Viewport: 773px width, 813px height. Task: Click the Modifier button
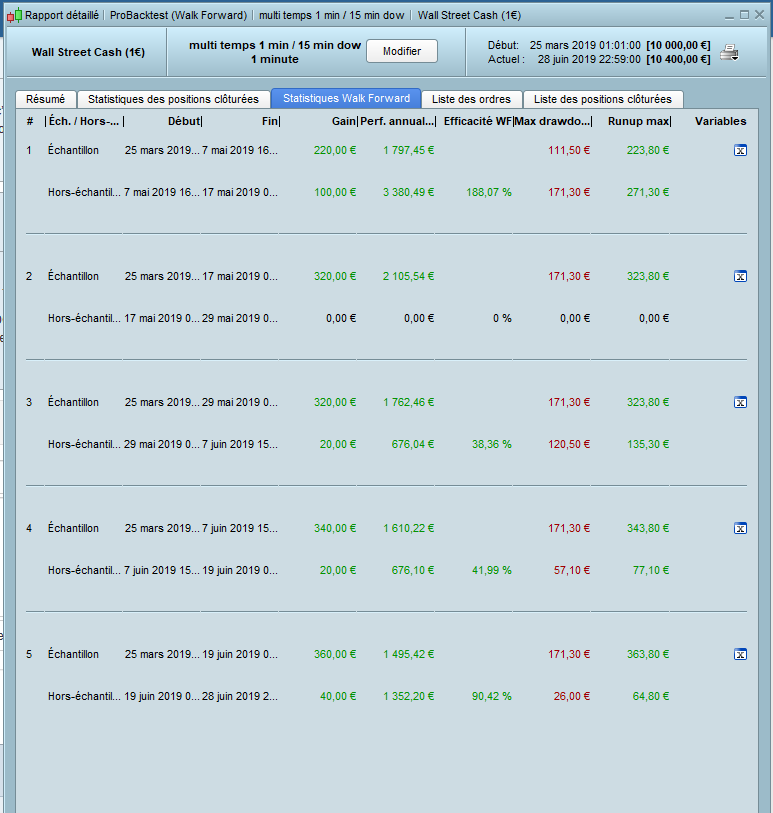coord(402,51)
